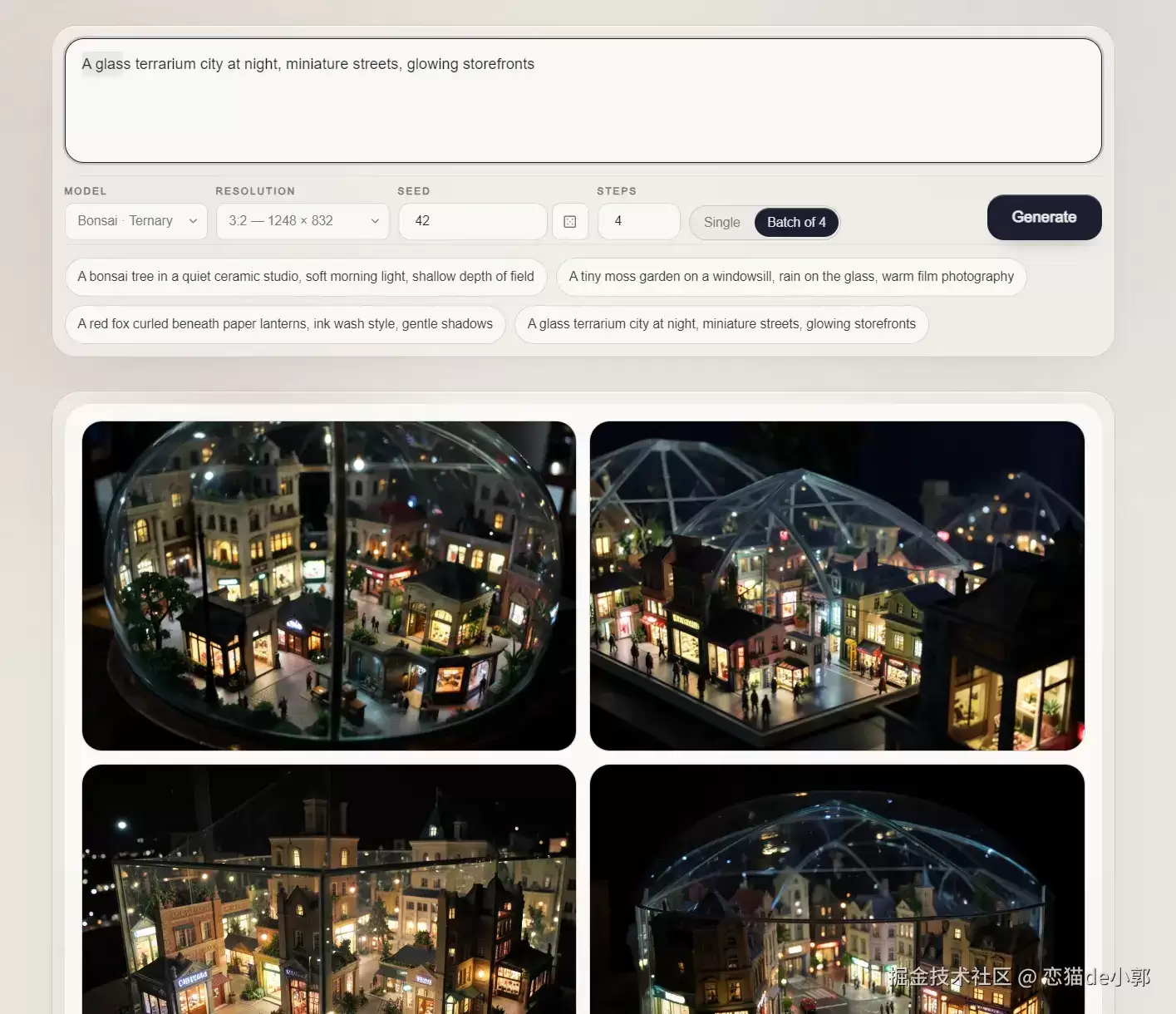Open the geodesic dome city image

pyautogui.click(x=837, y=586)
